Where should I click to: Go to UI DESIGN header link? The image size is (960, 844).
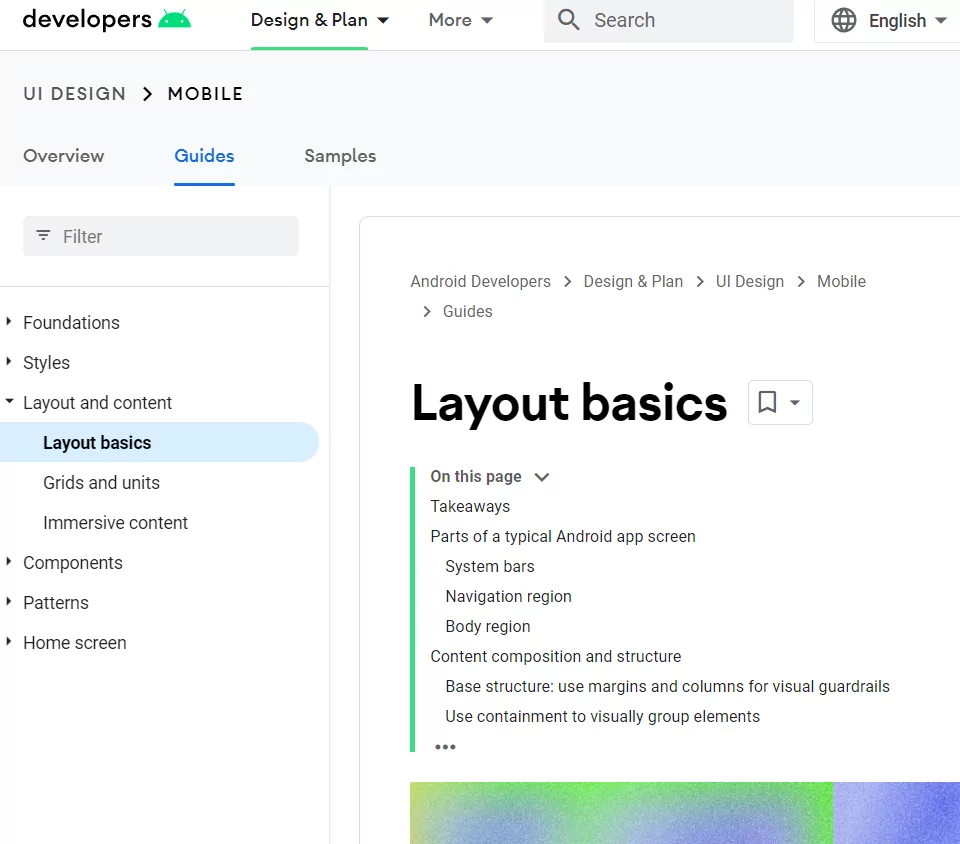pos(75,94)
